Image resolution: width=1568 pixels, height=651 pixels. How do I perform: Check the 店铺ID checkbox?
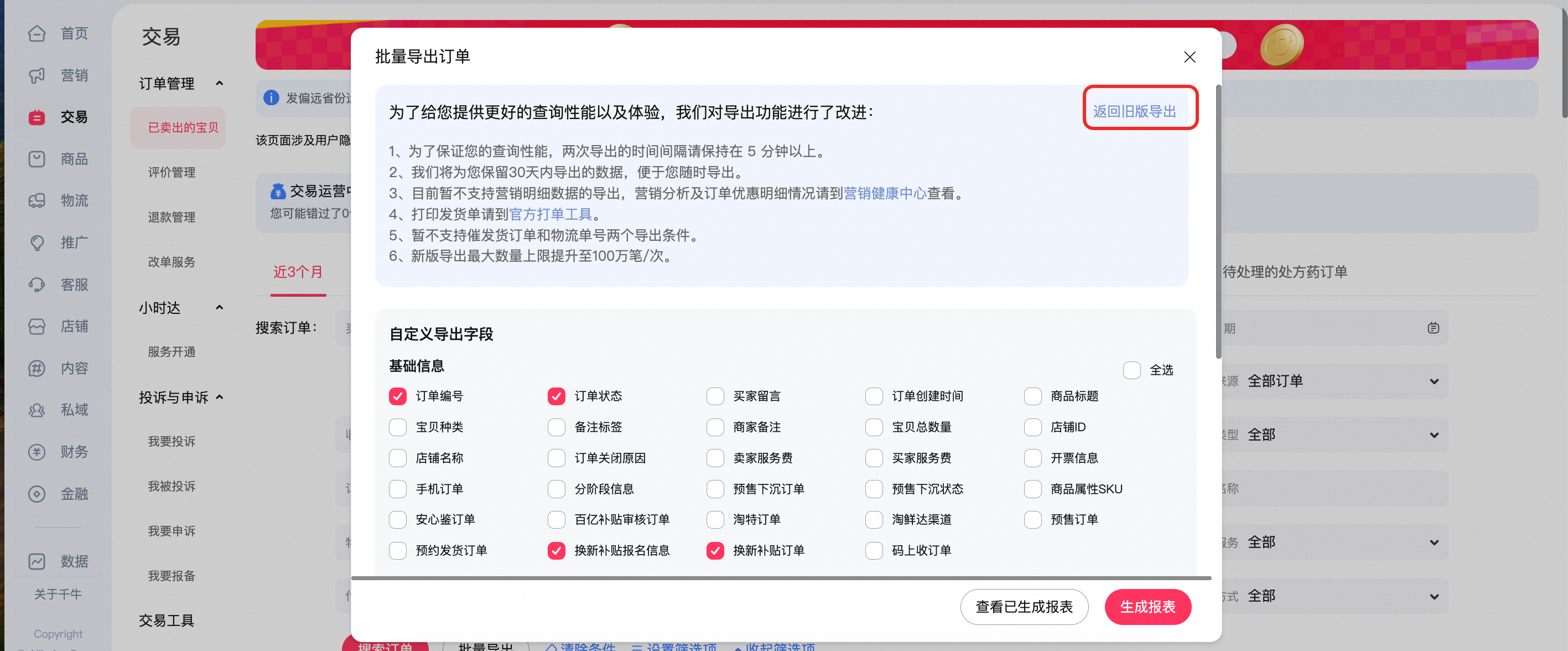click(x=1032, y=427)
